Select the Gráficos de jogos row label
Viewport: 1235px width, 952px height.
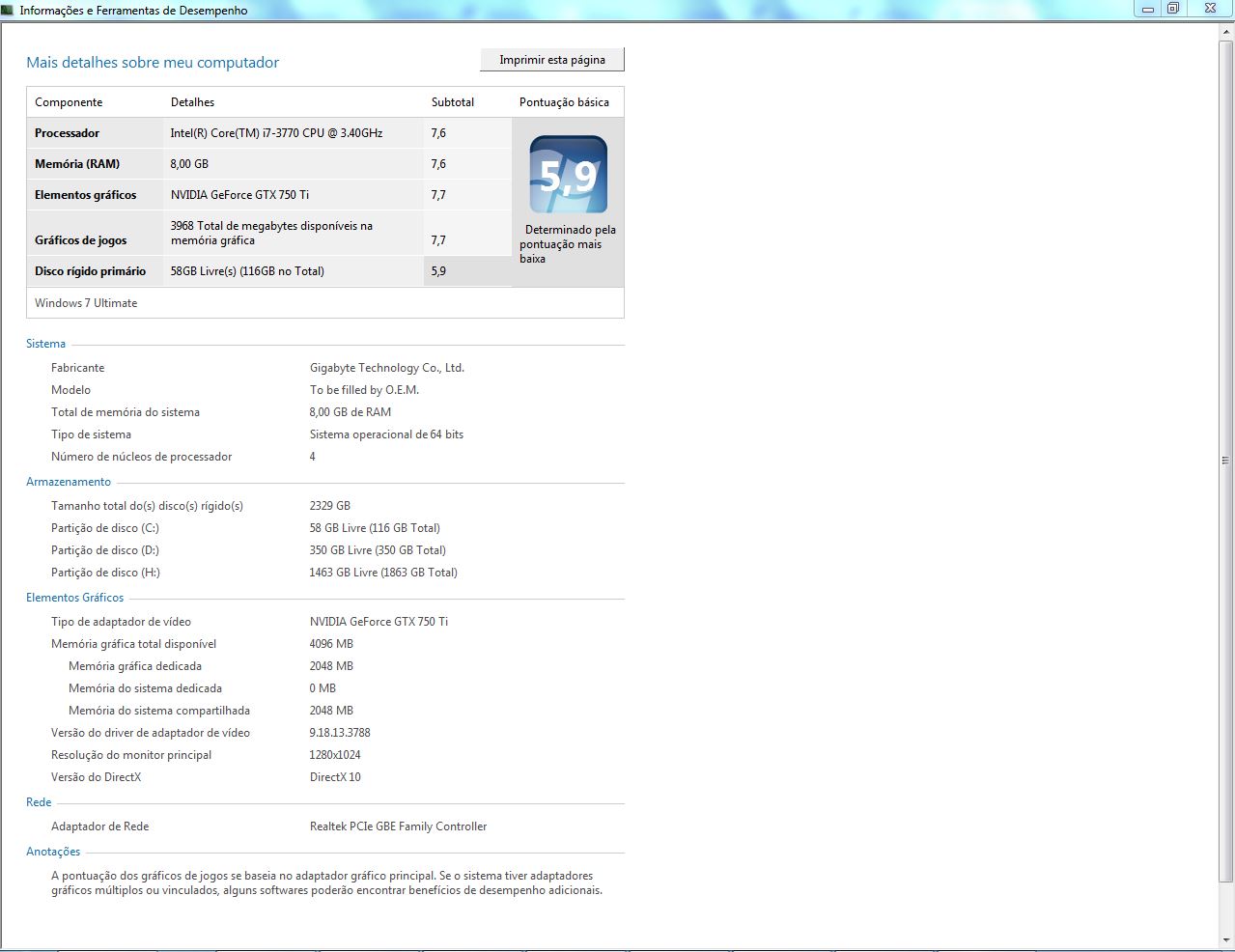point(80,240)
